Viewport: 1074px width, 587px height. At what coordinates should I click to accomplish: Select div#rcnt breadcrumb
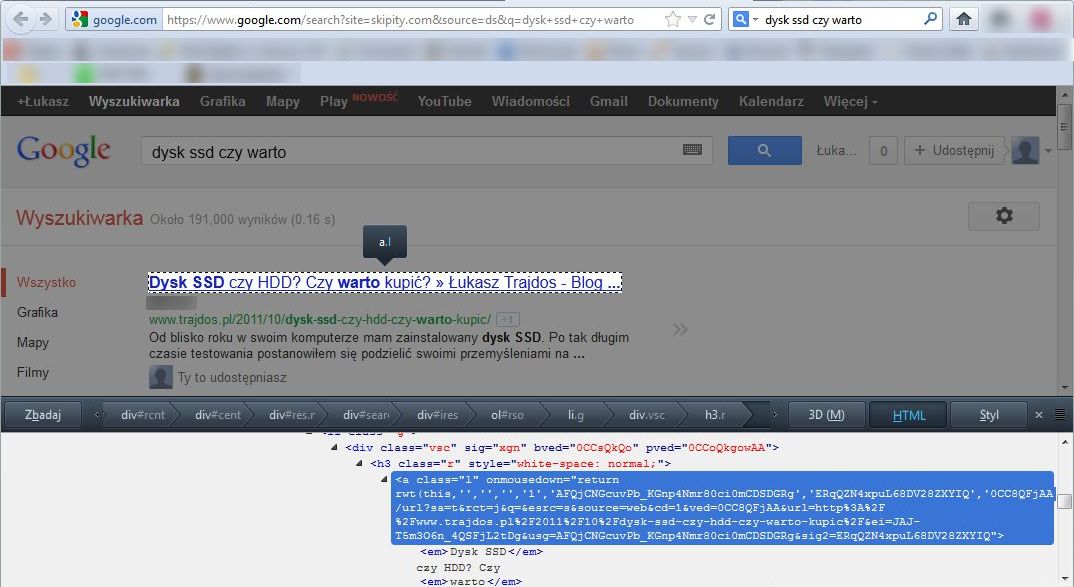(x=142, y=414)
